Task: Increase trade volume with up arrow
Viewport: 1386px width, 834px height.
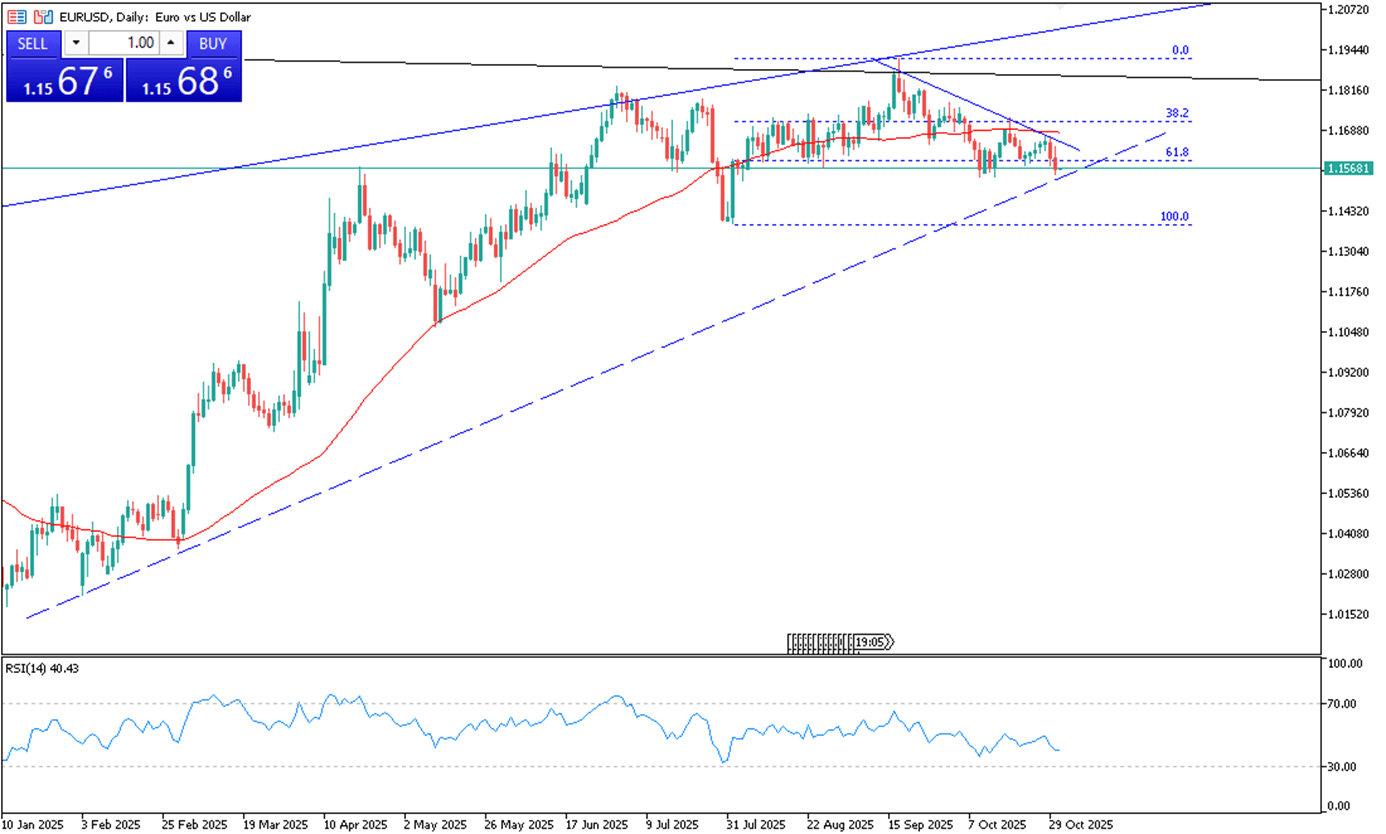Action: pyautogui.click(x=171, y=43)
